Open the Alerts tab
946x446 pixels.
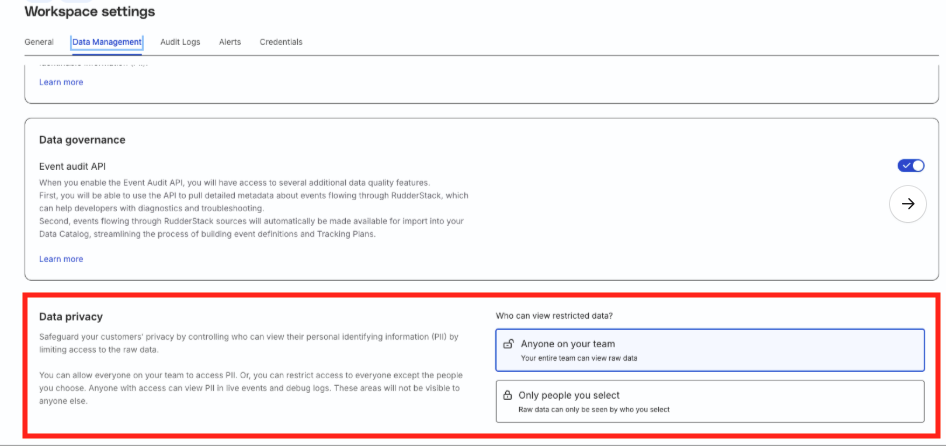[230, 42]
